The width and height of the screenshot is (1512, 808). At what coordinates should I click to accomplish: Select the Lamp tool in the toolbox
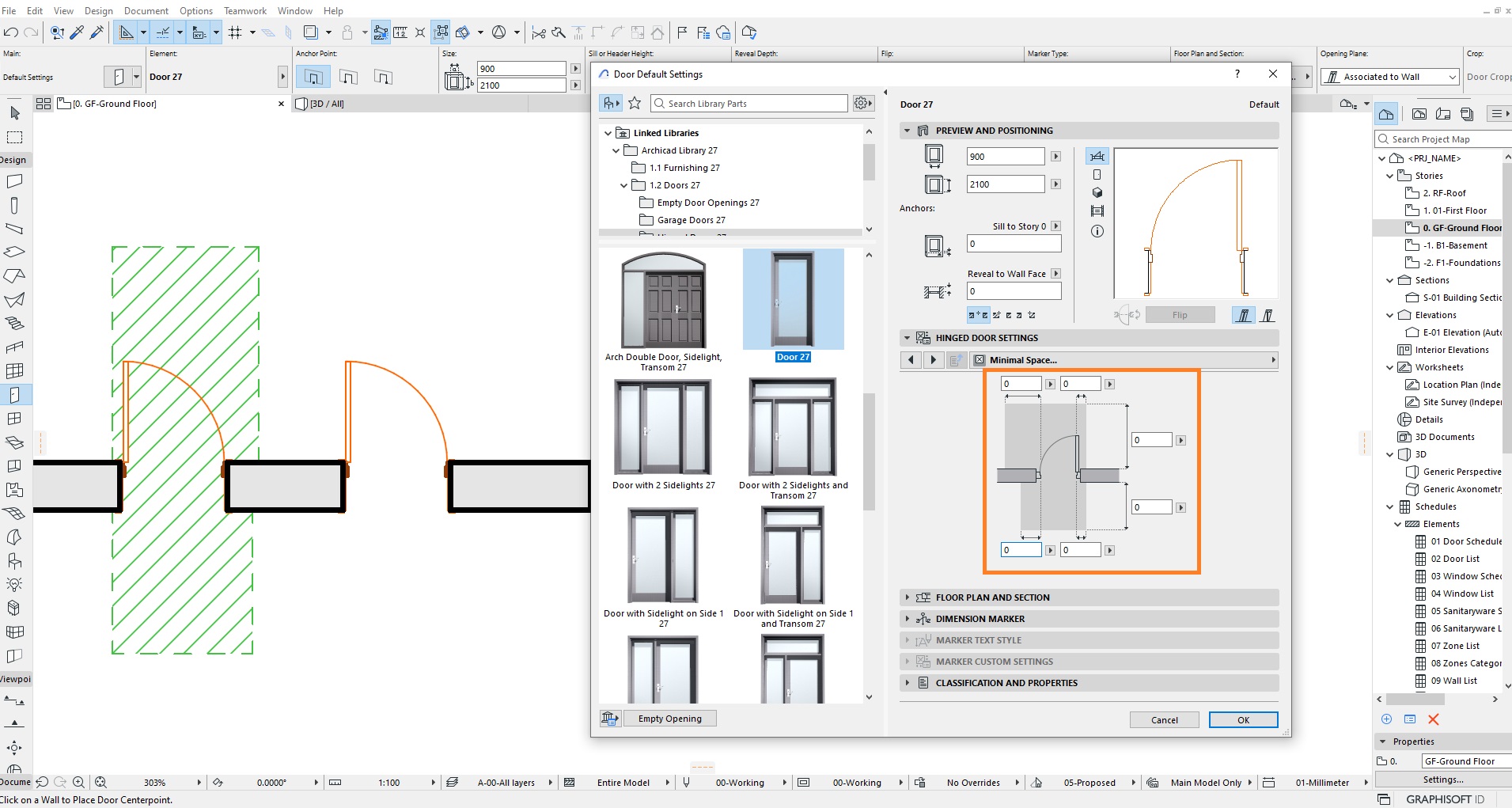point(14,585)
